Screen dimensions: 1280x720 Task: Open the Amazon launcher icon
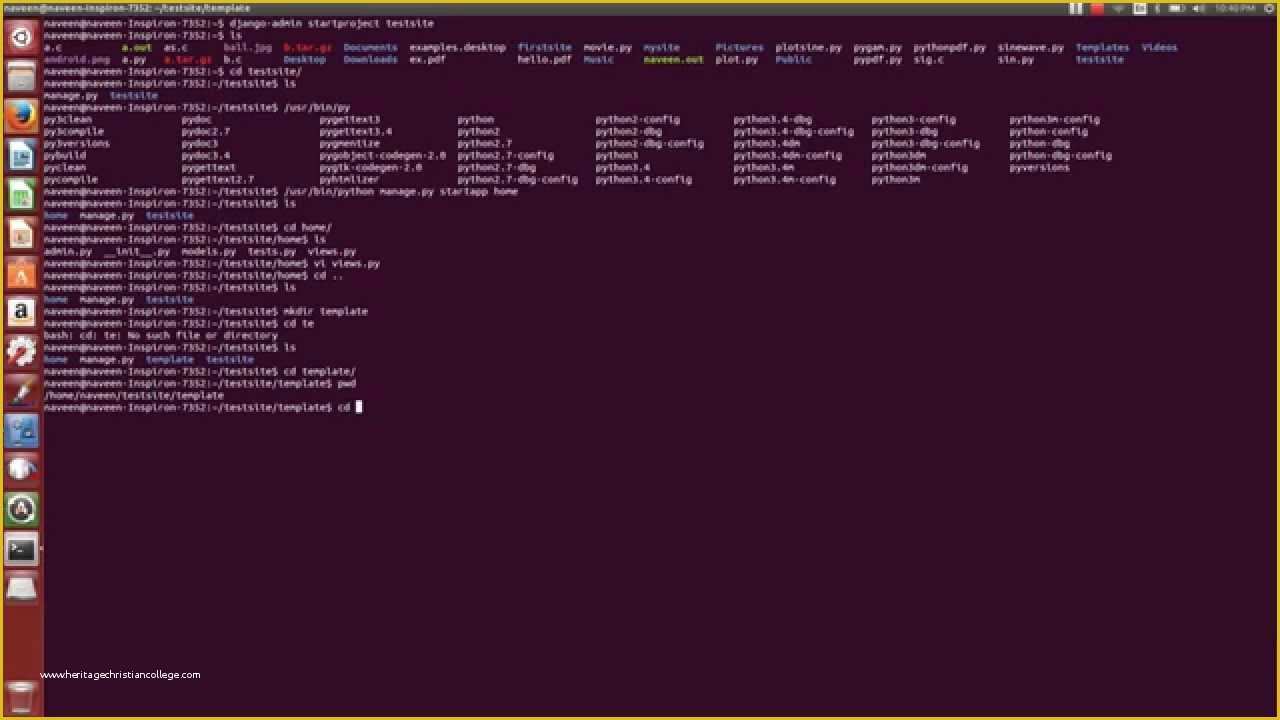21,312
